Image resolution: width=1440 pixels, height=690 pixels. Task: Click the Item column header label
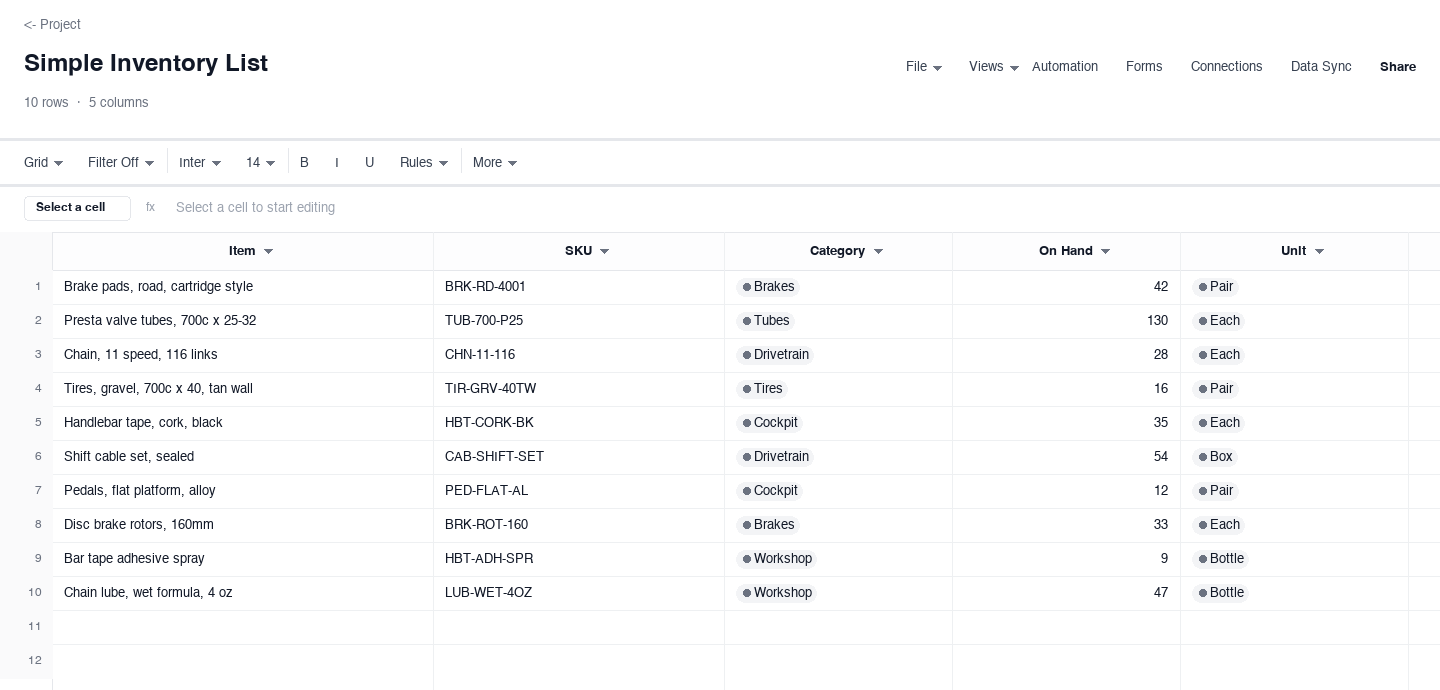[x=242, y=251]
